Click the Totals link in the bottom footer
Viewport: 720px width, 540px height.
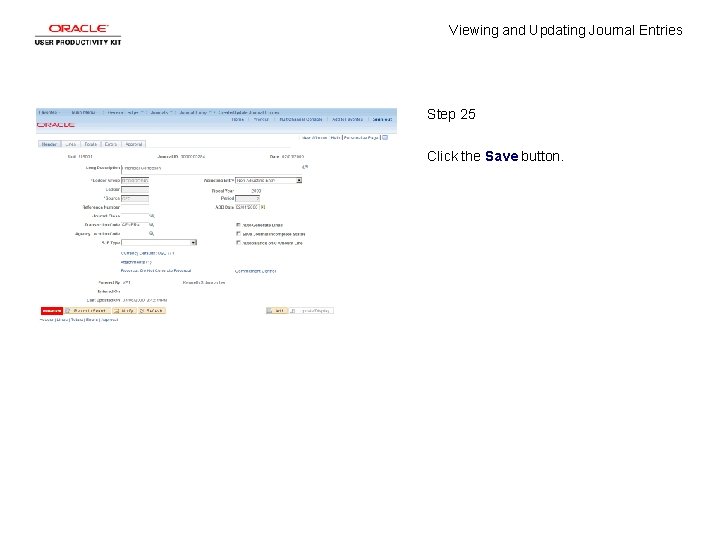(x=77, y=320)
